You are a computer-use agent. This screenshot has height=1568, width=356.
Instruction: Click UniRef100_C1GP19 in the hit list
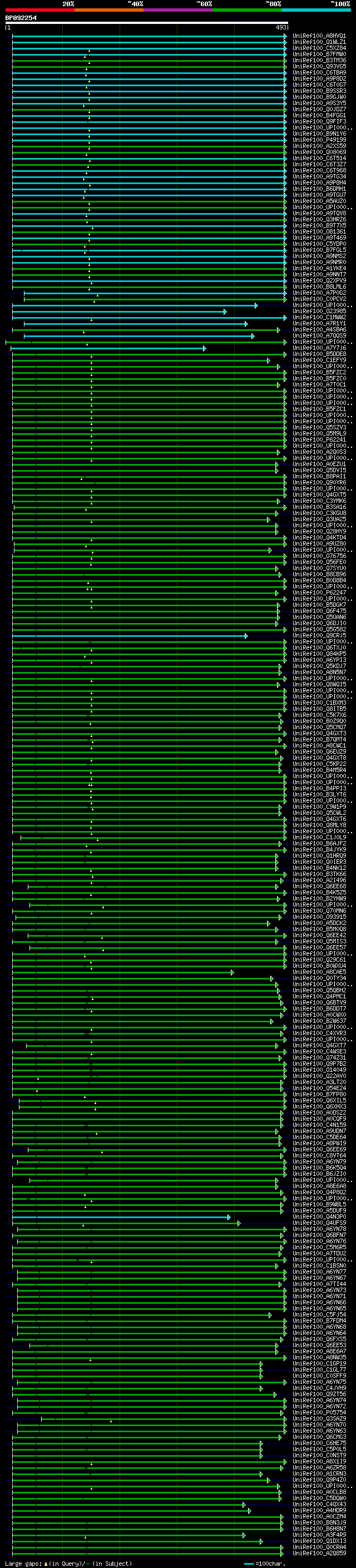tap(319, 1363)
